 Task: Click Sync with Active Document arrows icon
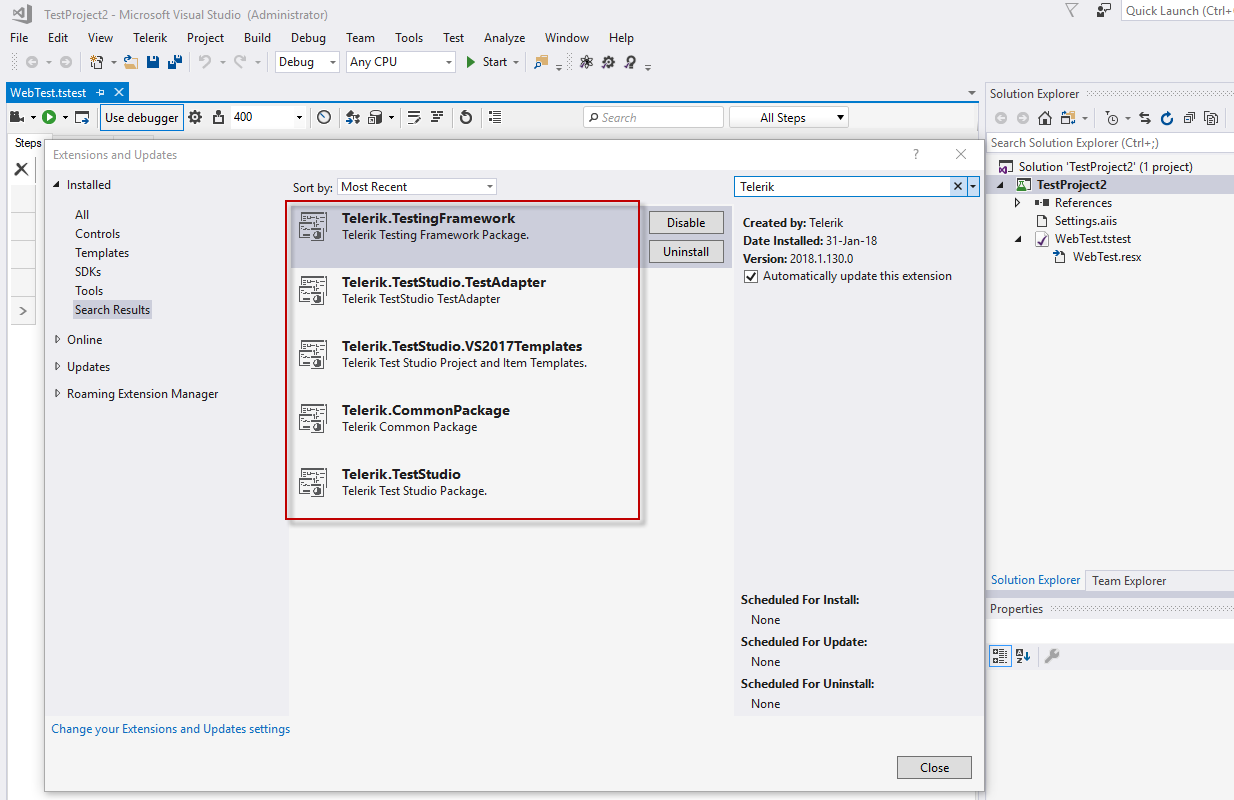tap(1145, 118)
